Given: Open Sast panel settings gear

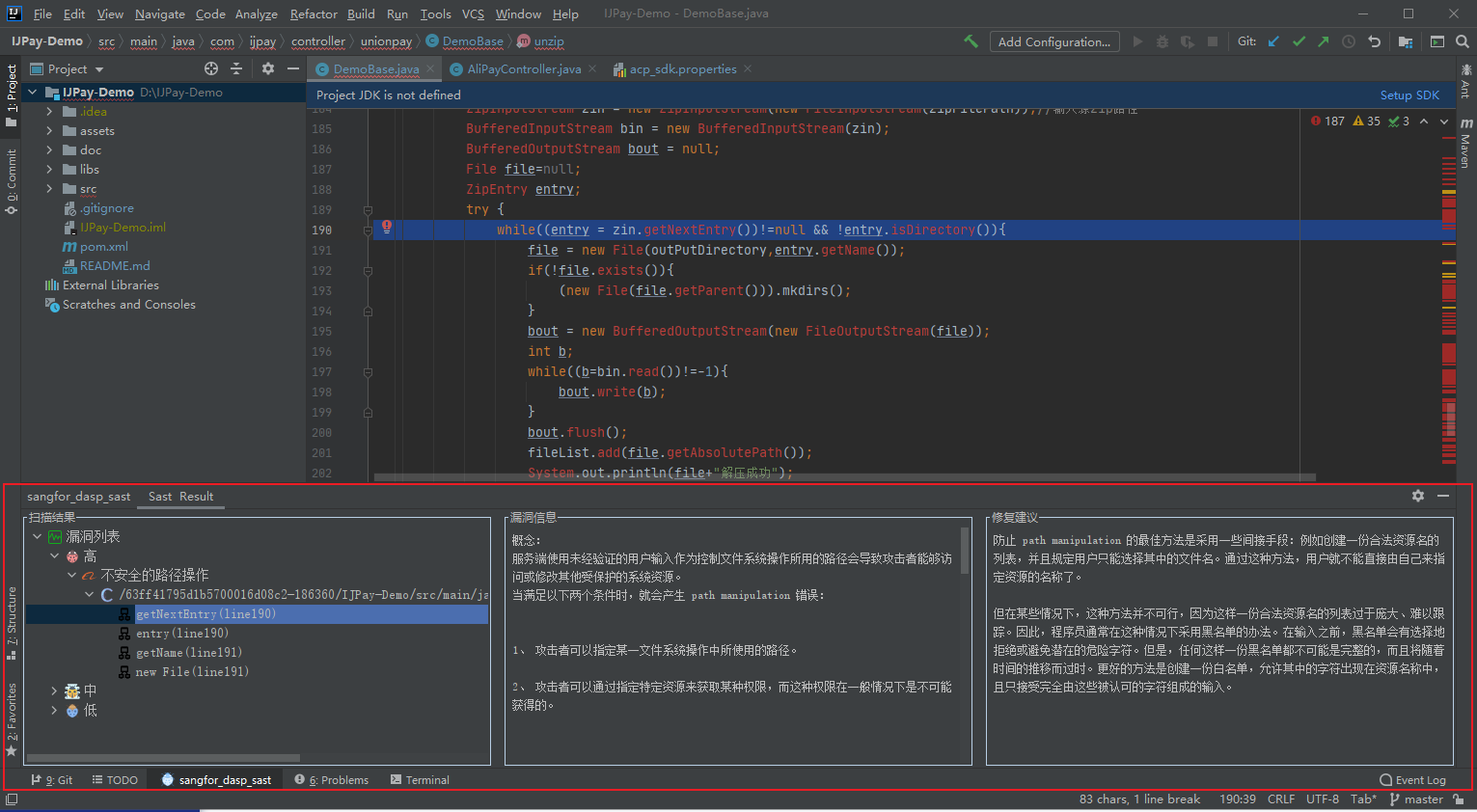Looking at the screenshot, I should [x=1417, y=496].
